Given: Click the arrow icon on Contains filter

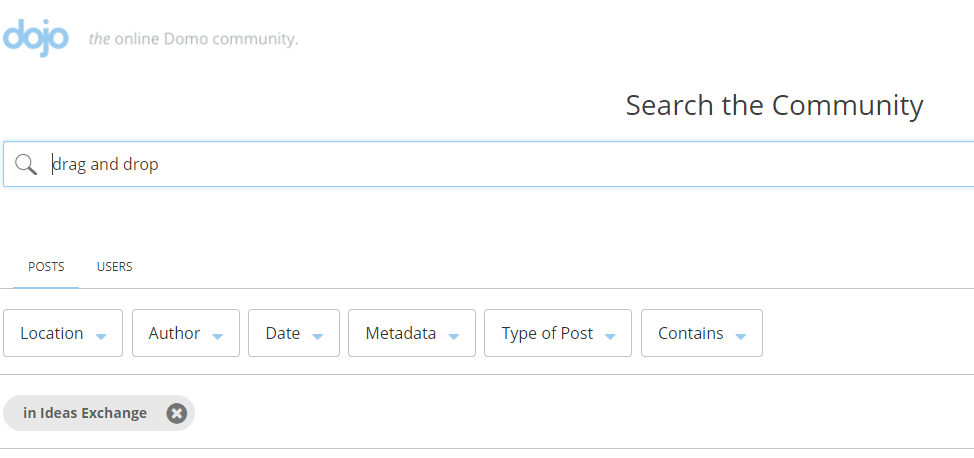Looking at the screenshot, I should 740,336.
